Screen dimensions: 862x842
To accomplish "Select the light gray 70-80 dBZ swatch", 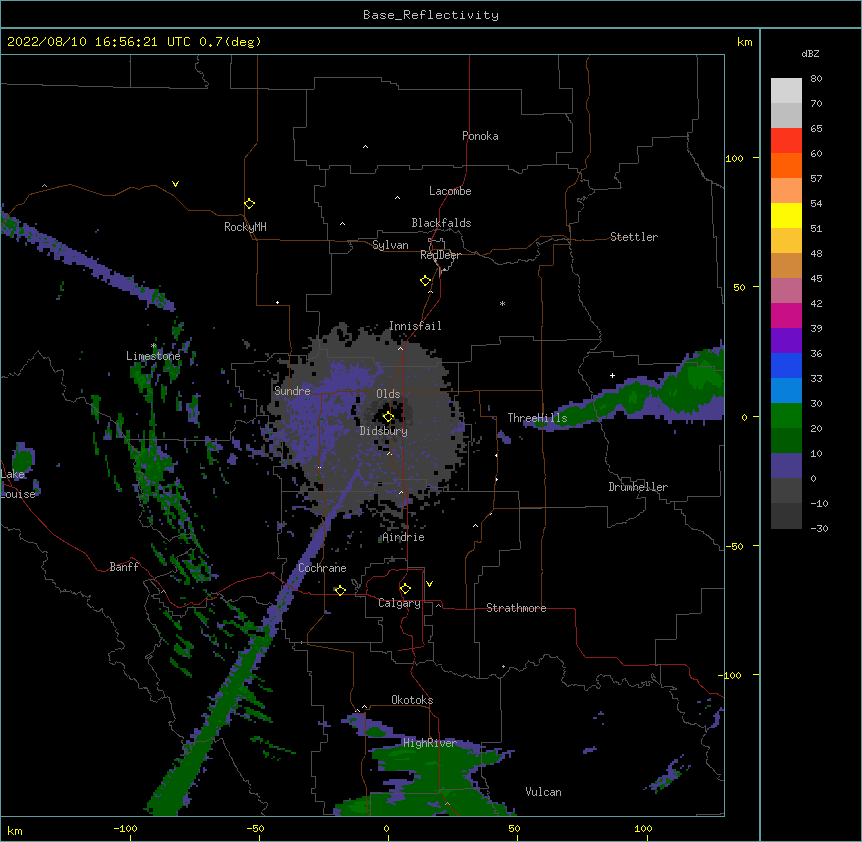I will [x=786, y=90].
